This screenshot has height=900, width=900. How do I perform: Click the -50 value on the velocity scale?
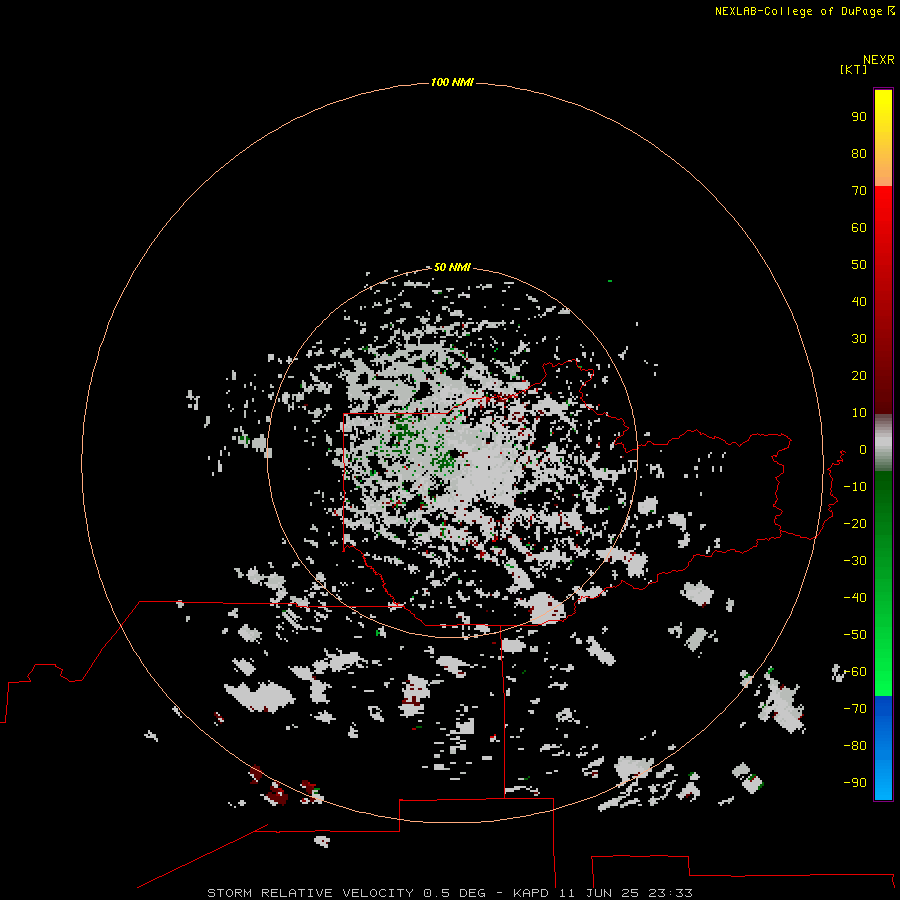855,634
